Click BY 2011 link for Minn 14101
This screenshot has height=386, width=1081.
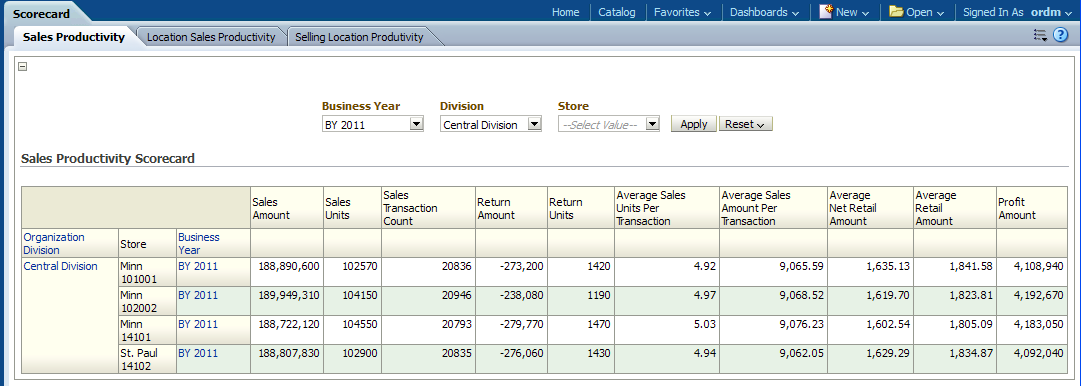198,324
